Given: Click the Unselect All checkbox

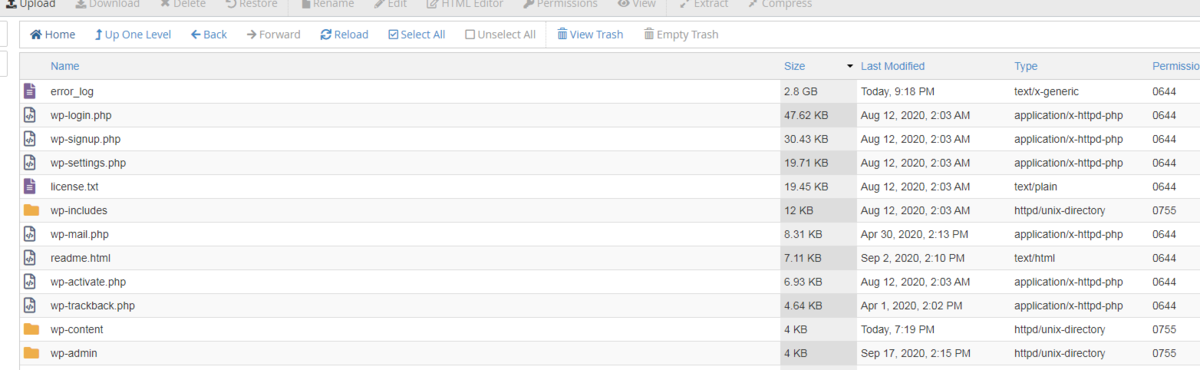Looking at the screenshot, I should [x=470, y=35].
